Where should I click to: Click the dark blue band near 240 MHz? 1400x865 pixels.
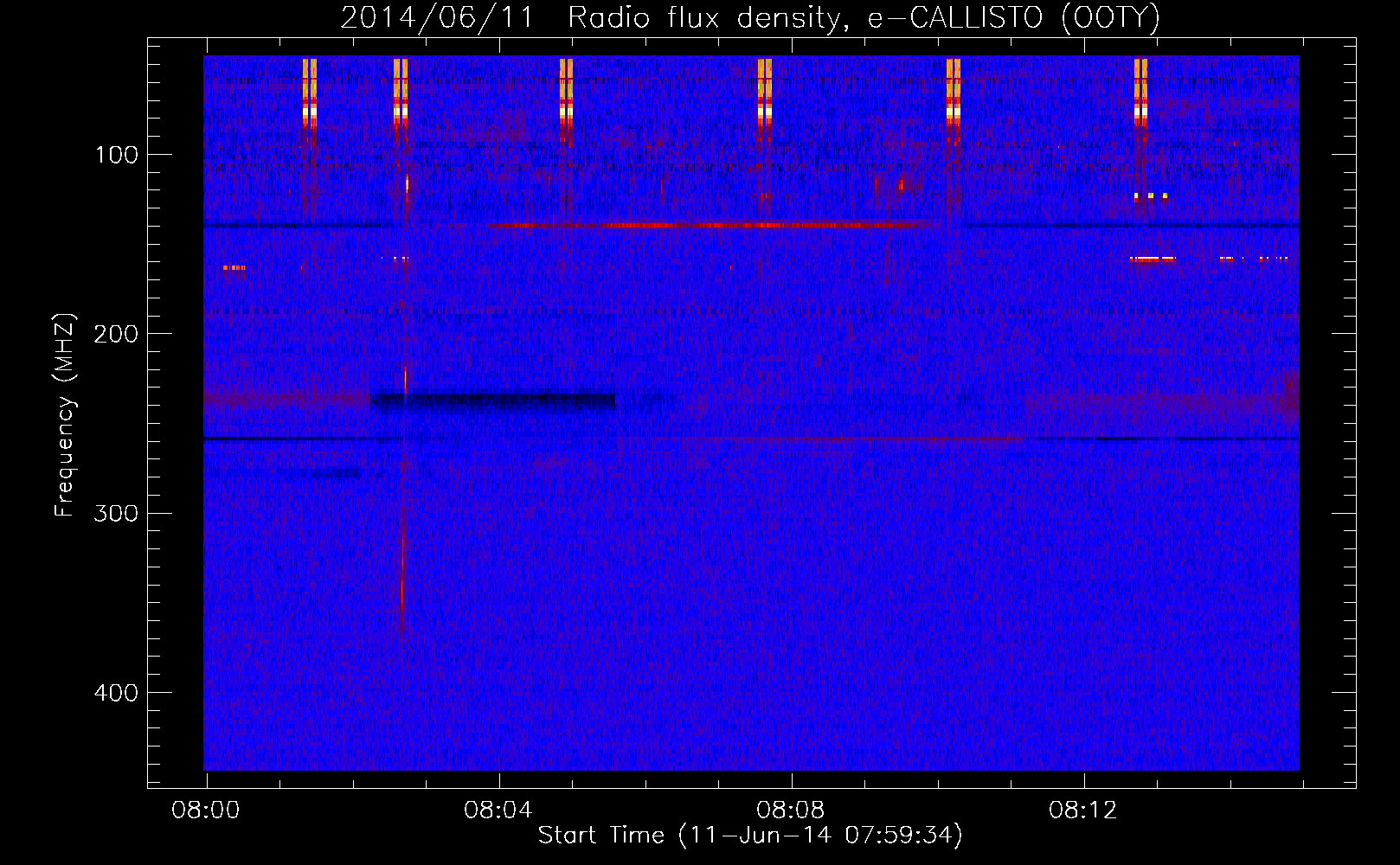click(x=492, y=402)
